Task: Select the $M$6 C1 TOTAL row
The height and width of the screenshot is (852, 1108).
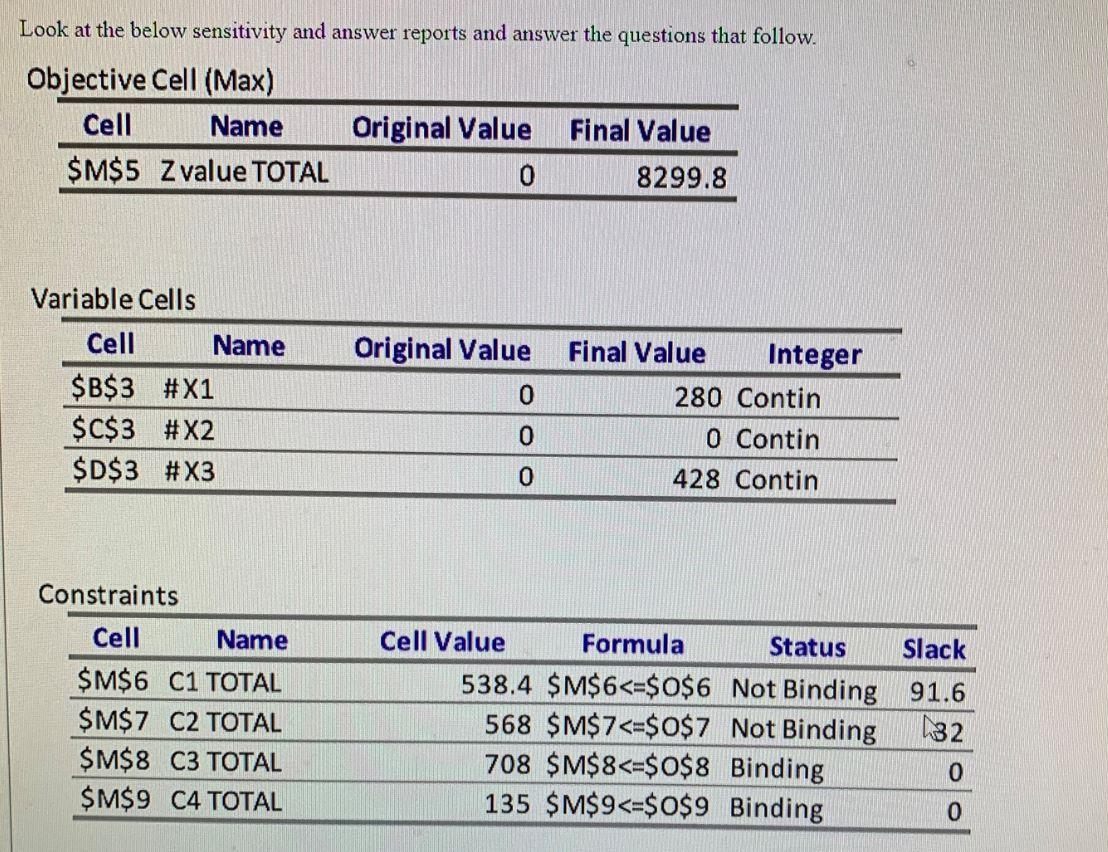Action: point(521,685)
